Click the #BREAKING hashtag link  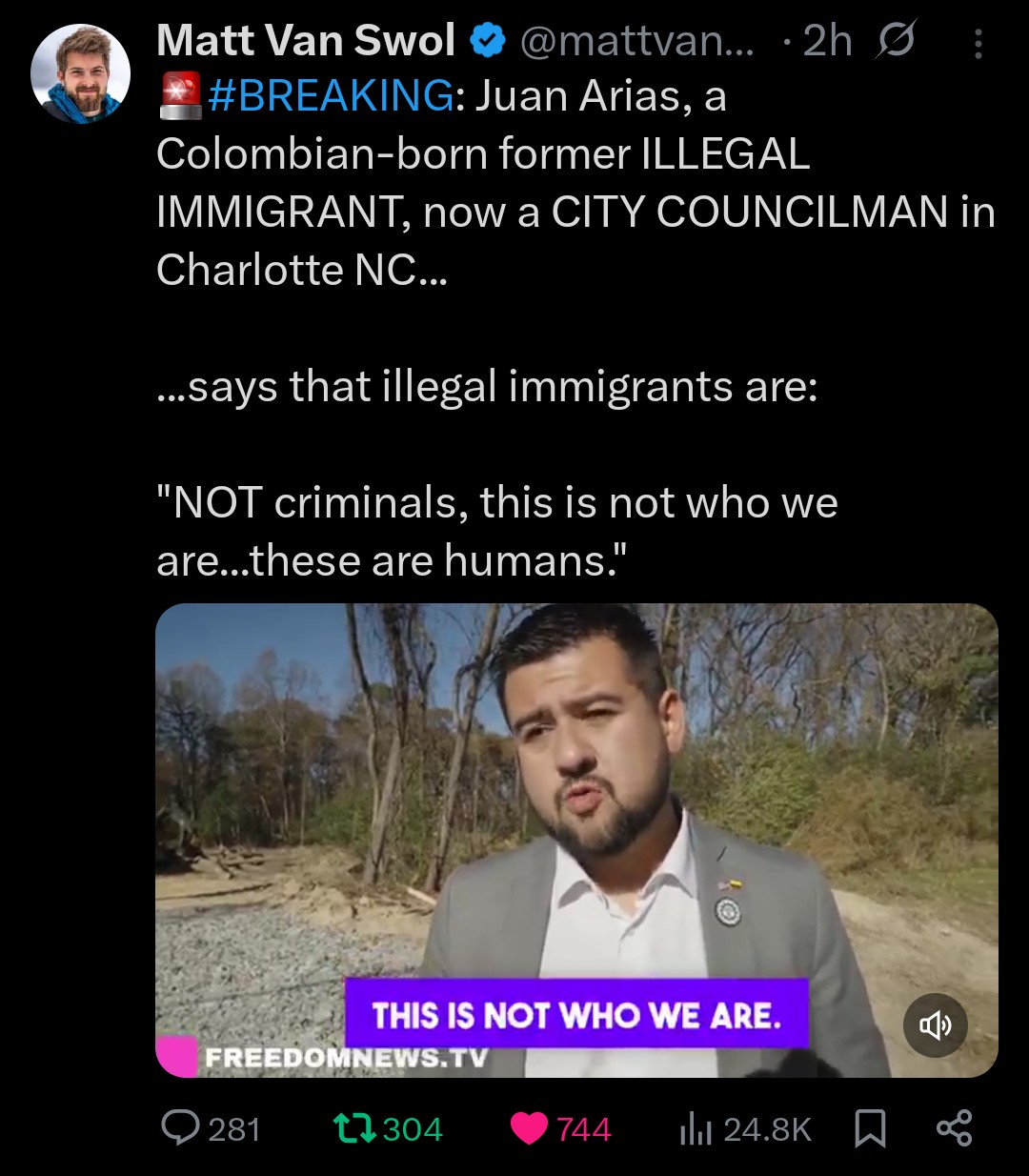tap(331, 96)
